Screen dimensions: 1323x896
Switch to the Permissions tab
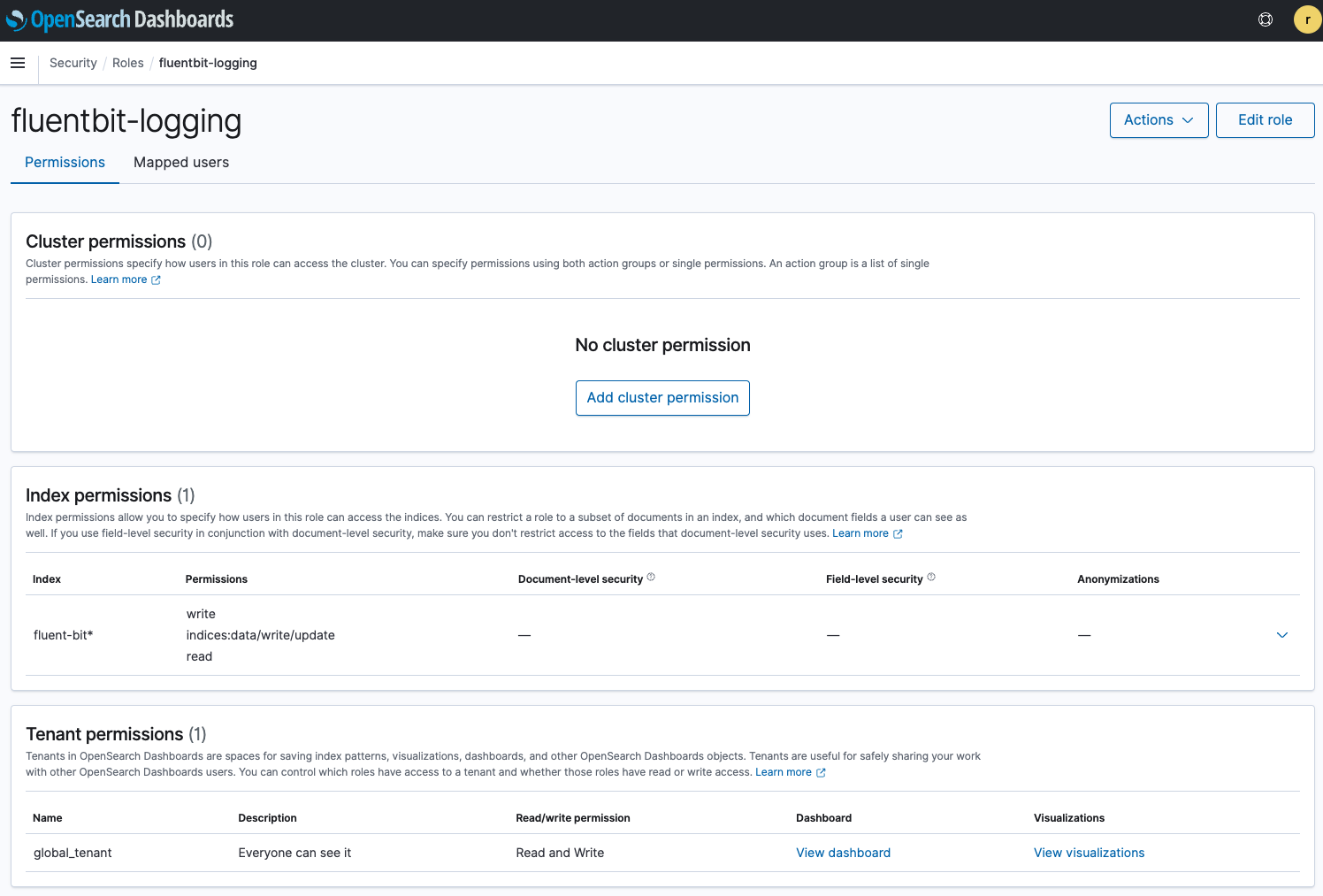coord(65,163)
